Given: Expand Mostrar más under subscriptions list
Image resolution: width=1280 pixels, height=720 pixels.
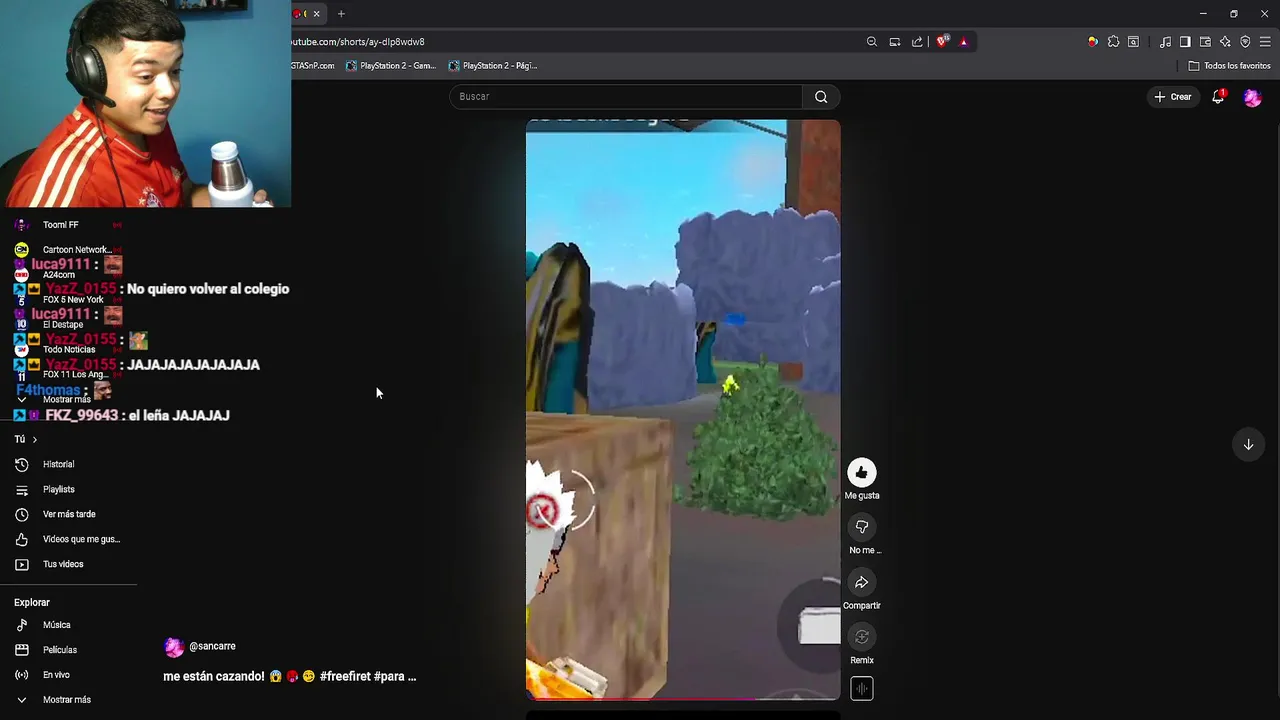Looking at the screenshot, I should pyautogui.click(x=66, y=400).
